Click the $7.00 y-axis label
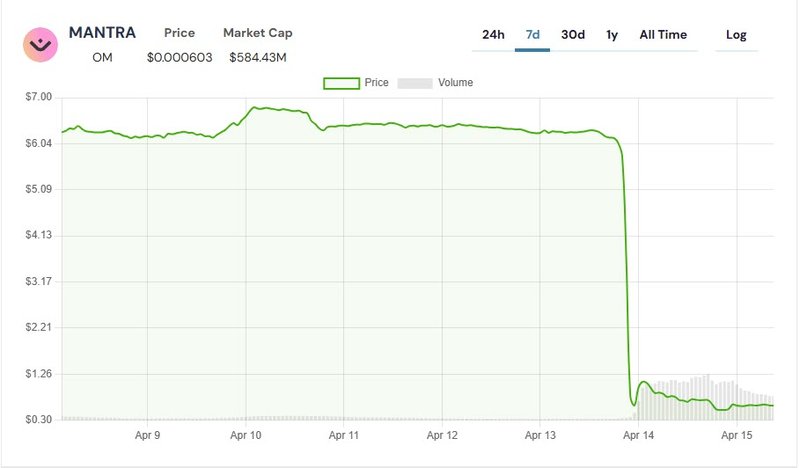The image size is (800, 468). tap(36, 97)
